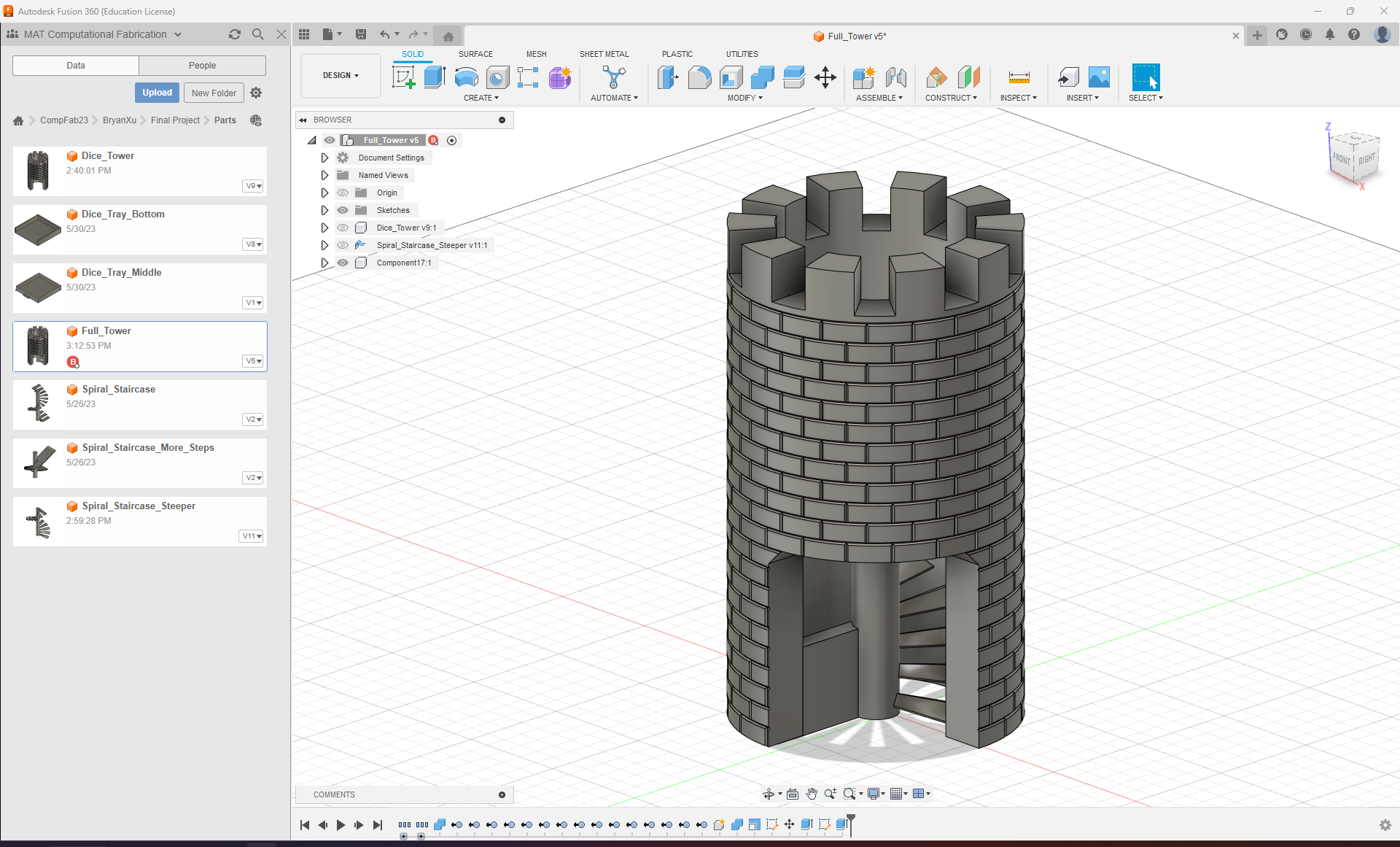Open the Extrude tool
This screenshot has height=847, width=1400.
pos(435,78)
